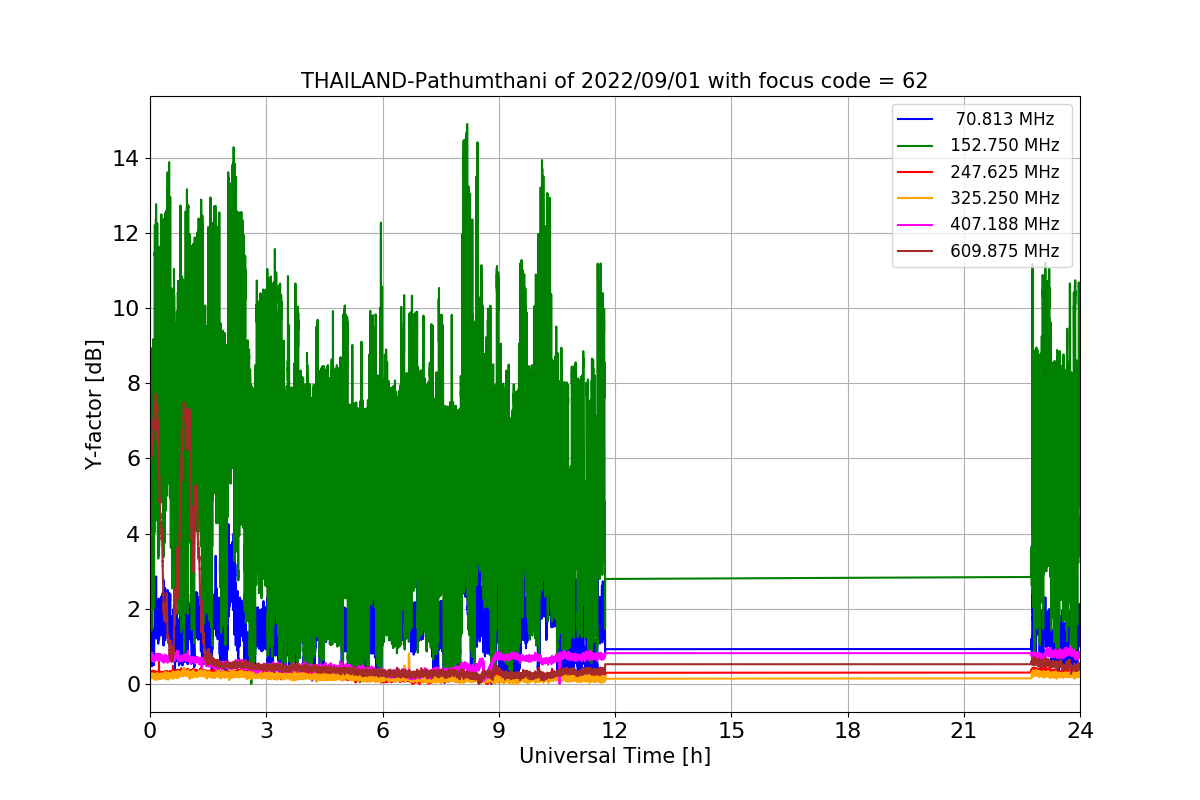Click the x-axis tick label 12
The image size is (1200, 800).
click(x=615, y=730)
